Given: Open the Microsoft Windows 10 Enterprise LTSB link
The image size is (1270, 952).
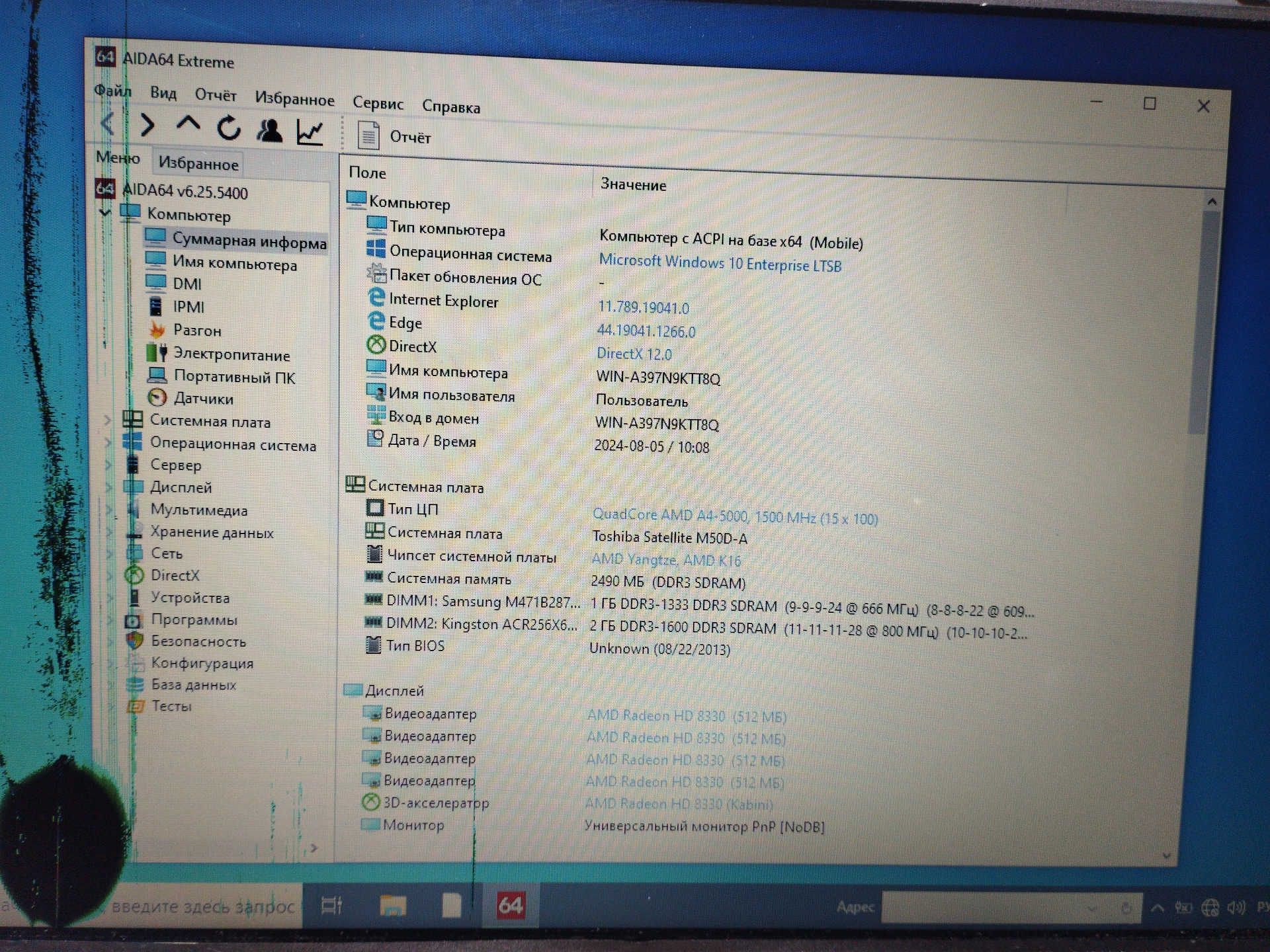Looking at the screenshot, I should [x=720, y=263].
